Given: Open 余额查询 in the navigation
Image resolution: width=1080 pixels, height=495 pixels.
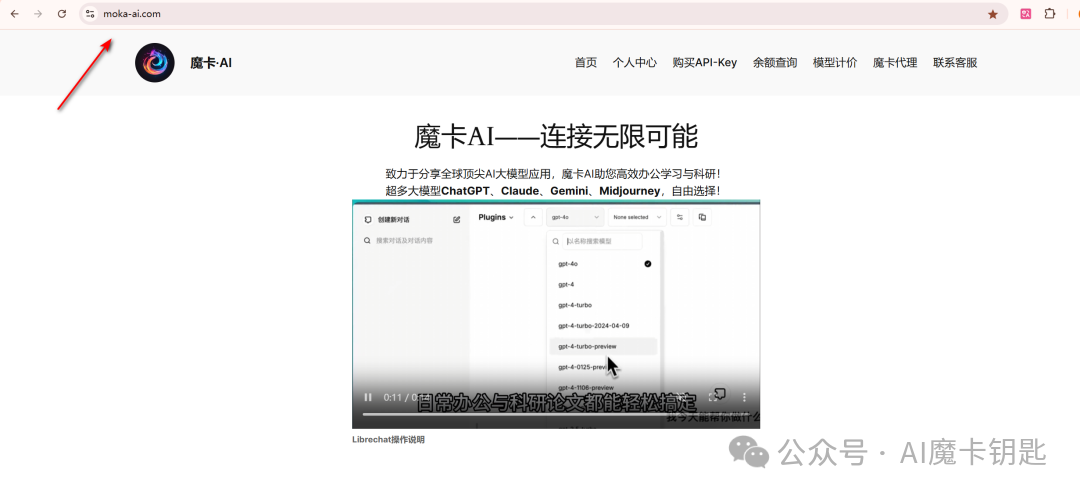Looking at the screenshot, I should 775,63.
